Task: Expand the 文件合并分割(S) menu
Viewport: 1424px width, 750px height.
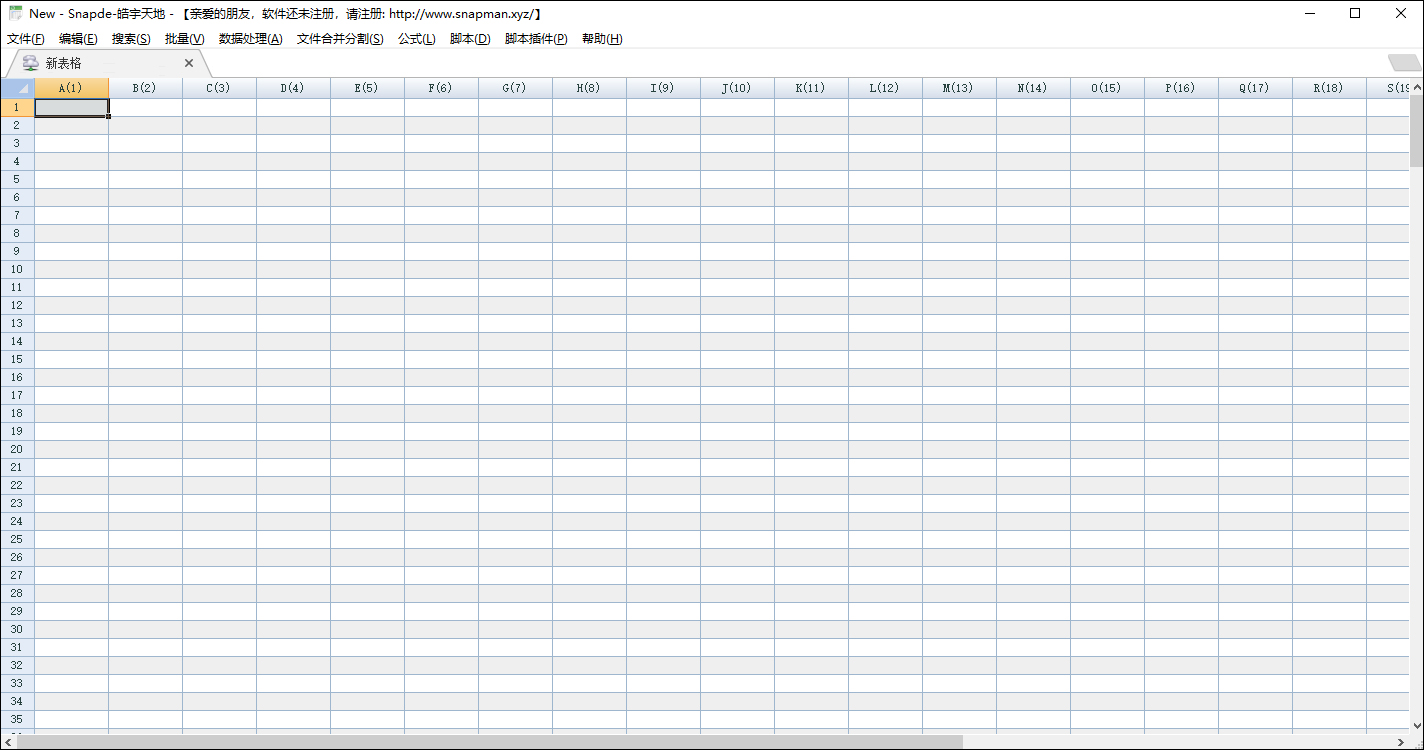Action: click(340, 39)
